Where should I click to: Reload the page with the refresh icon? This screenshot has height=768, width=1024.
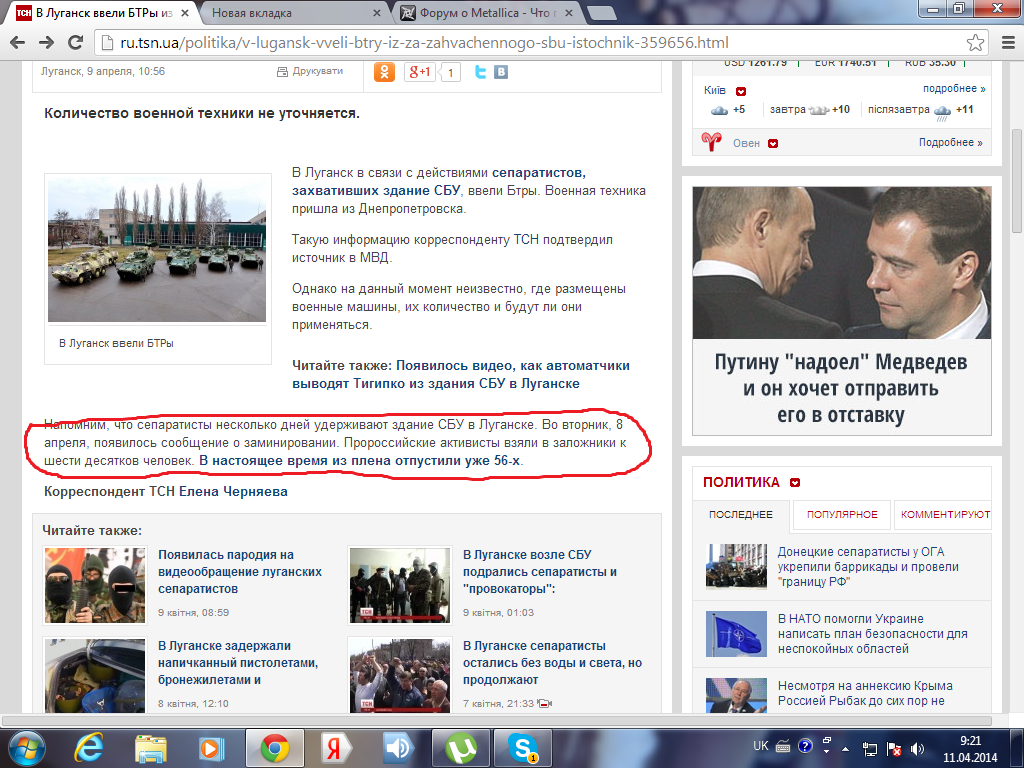click(76, 43)
